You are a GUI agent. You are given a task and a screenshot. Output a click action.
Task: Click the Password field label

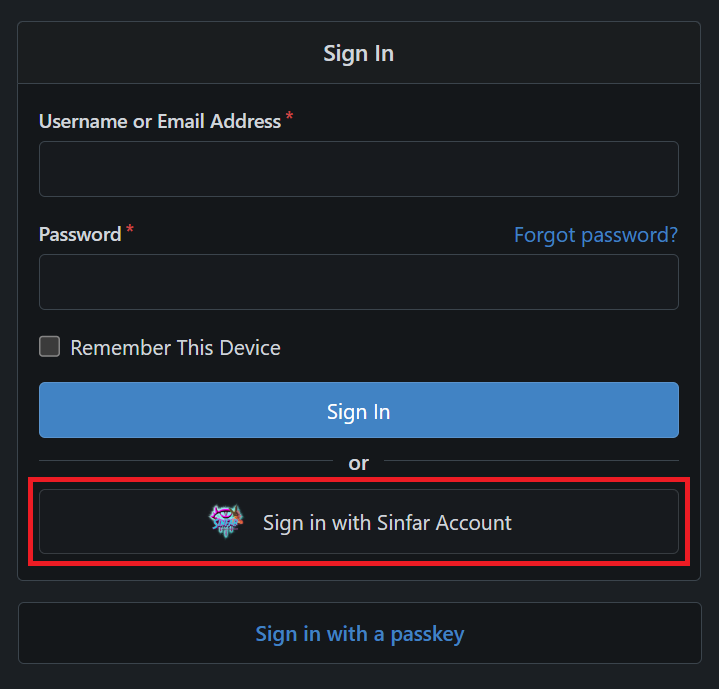click(x=80, y=235)
